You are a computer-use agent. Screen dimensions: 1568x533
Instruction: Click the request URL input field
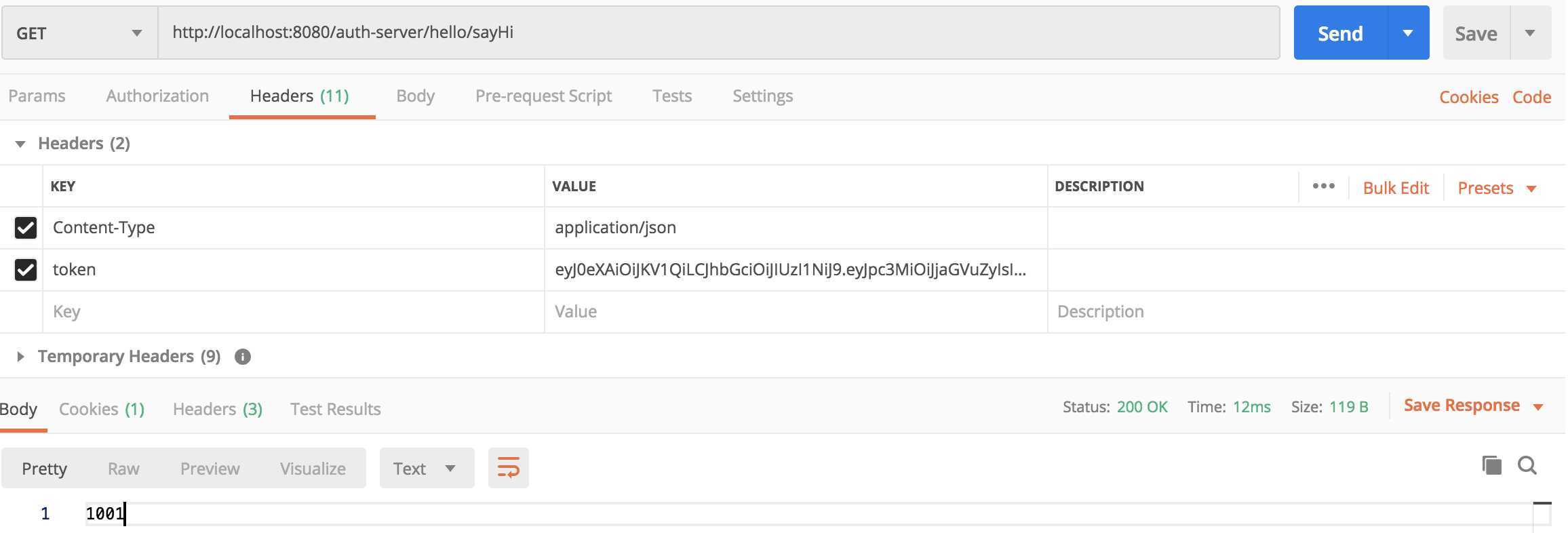click(718, 33)
